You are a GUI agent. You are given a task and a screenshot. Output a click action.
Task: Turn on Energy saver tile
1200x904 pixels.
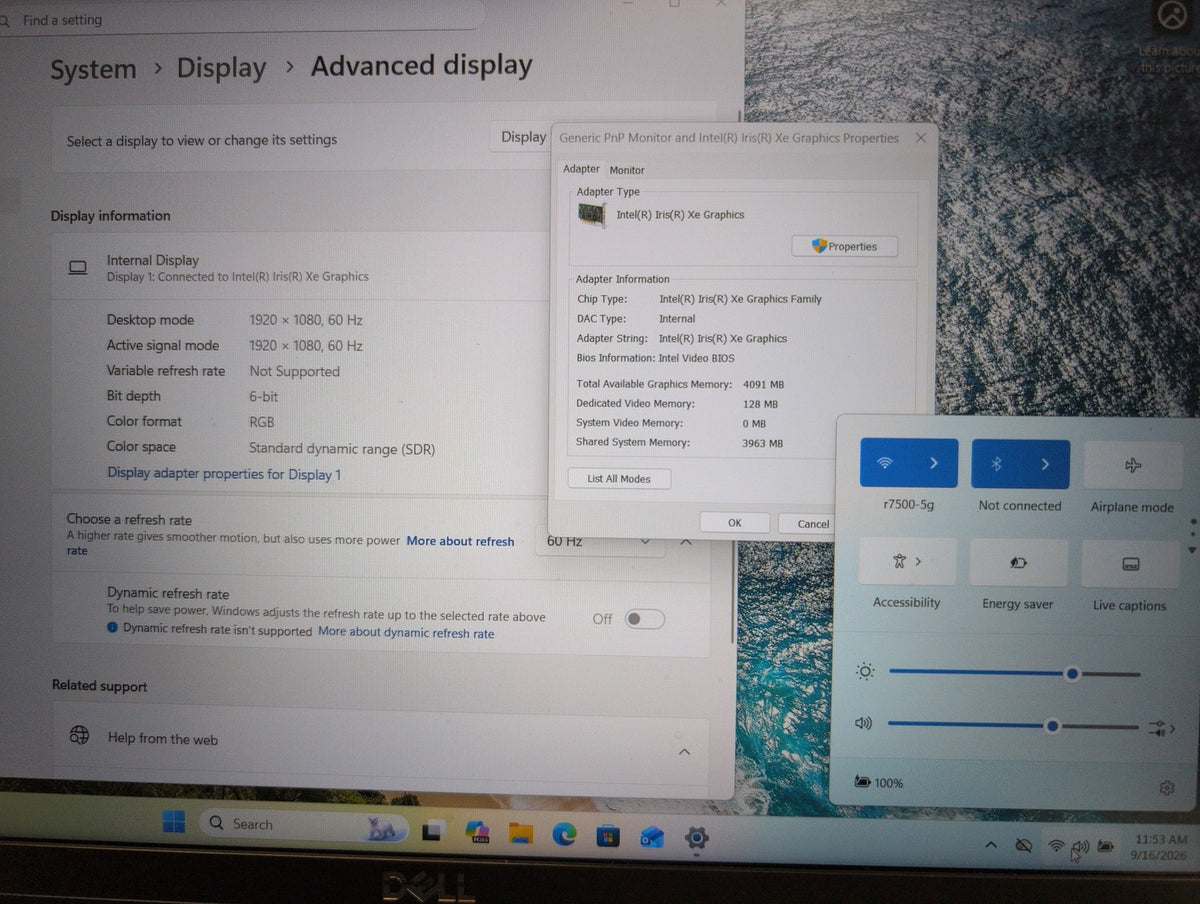click(x=1018, y=563)
